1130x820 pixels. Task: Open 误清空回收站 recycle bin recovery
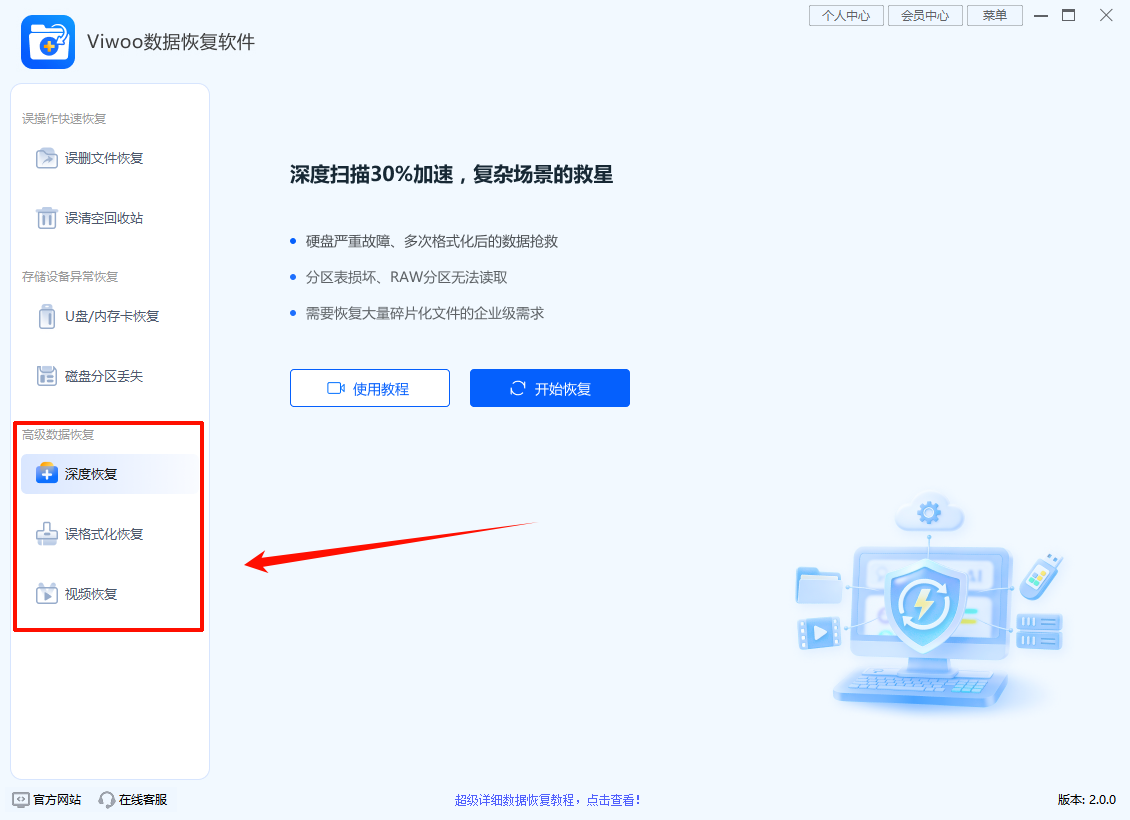pyautogui.click(x=90, y=218)
